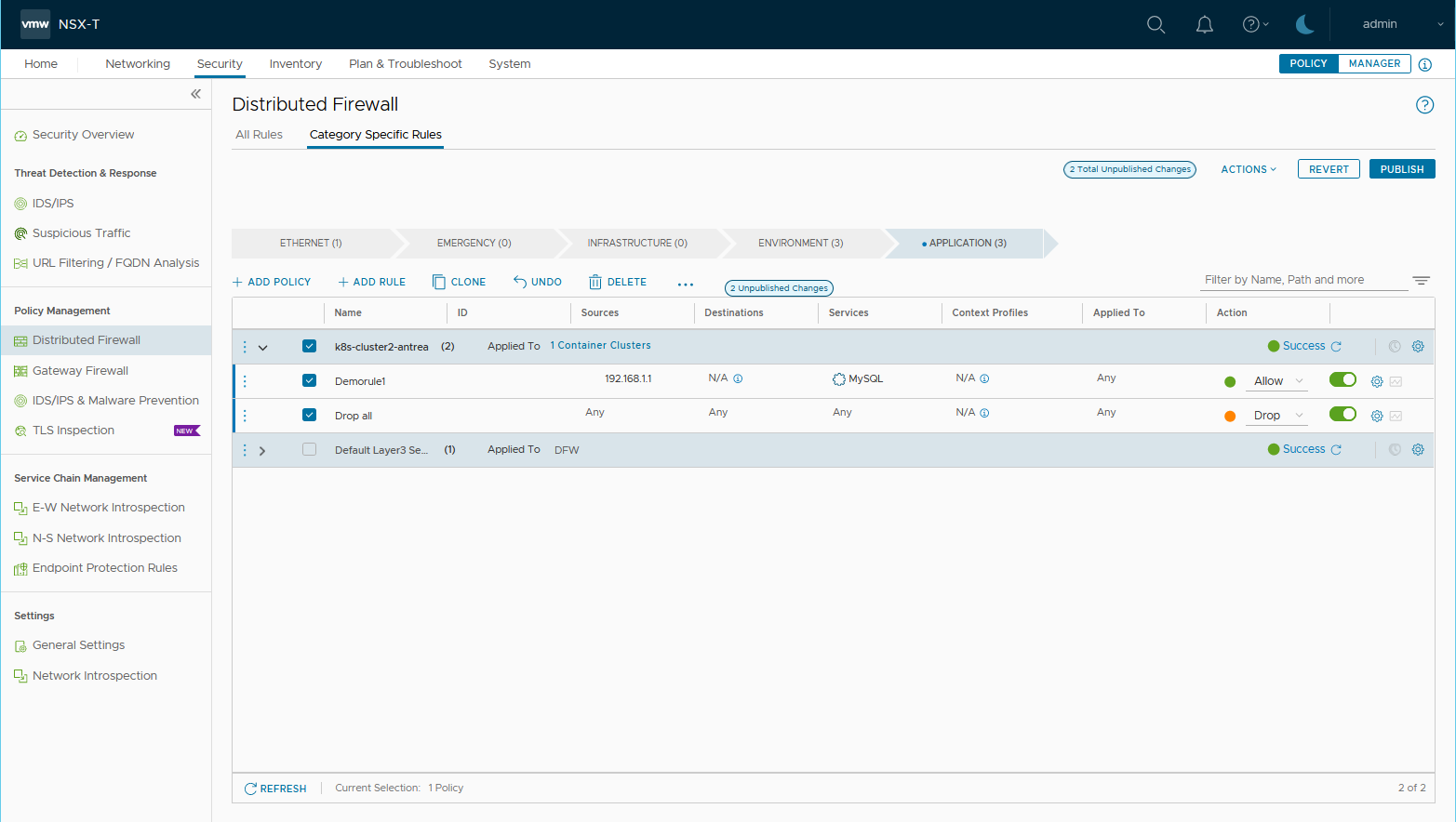The height and width of the screenshot is (822, 1456).
Task: Open N-S Network Introspection
Action: click(x=106, y=538)
